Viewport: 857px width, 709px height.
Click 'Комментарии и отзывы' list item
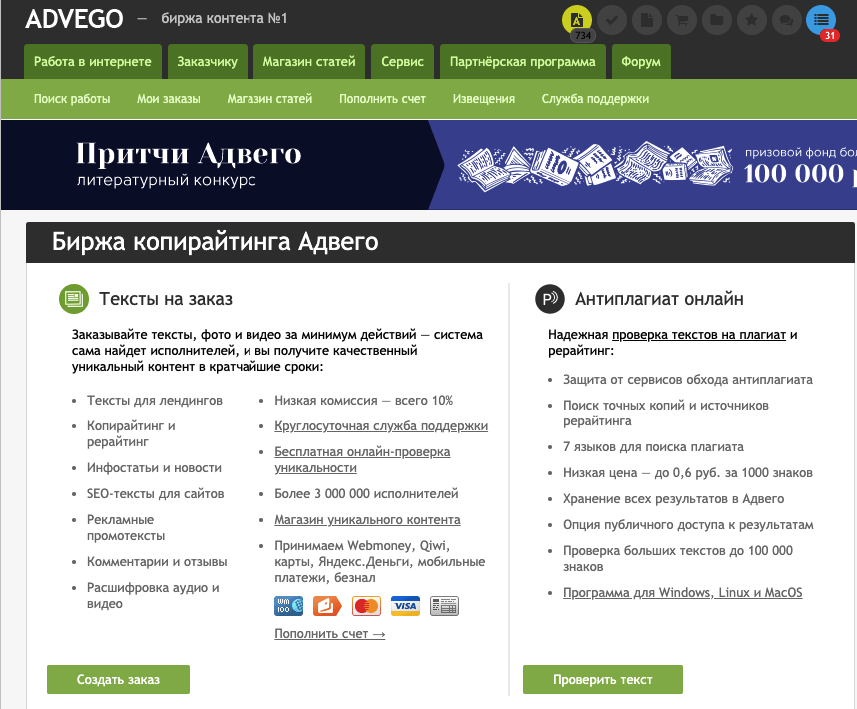point(157,562)
